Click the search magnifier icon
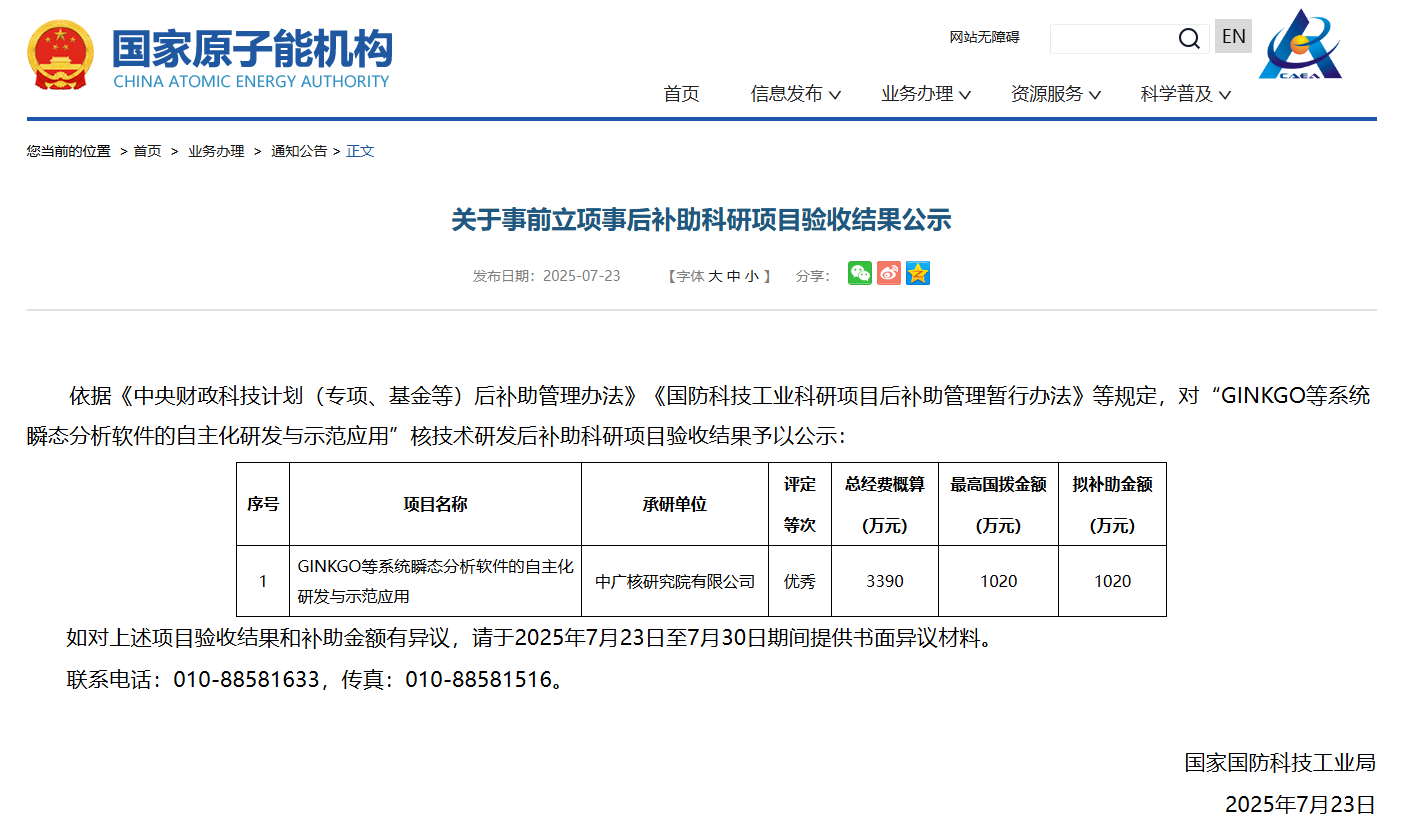This screenshot has width=1424, height=837. click(1189, 38)
